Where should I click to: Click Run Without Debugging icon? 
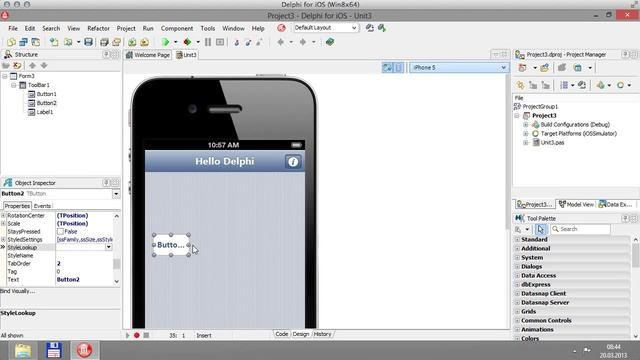tap(187, 42)
